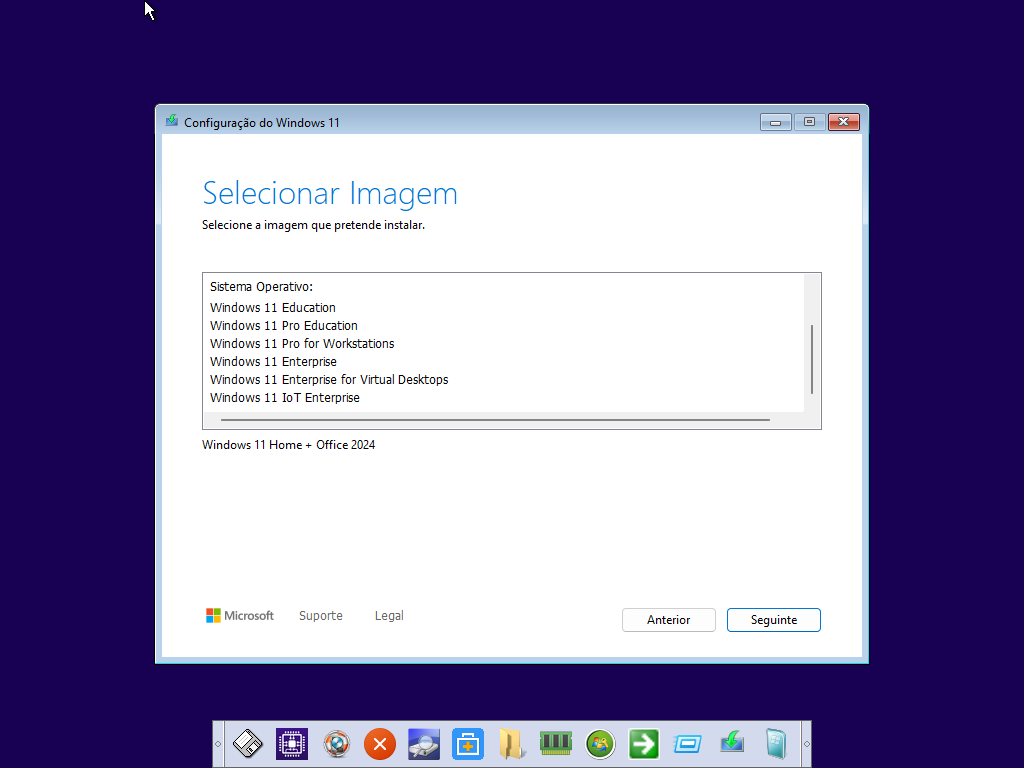The height and width of the screenshot is (768, 1024).
Task: Click the dock's right edge handle diamond
Action: coord(807,744)
